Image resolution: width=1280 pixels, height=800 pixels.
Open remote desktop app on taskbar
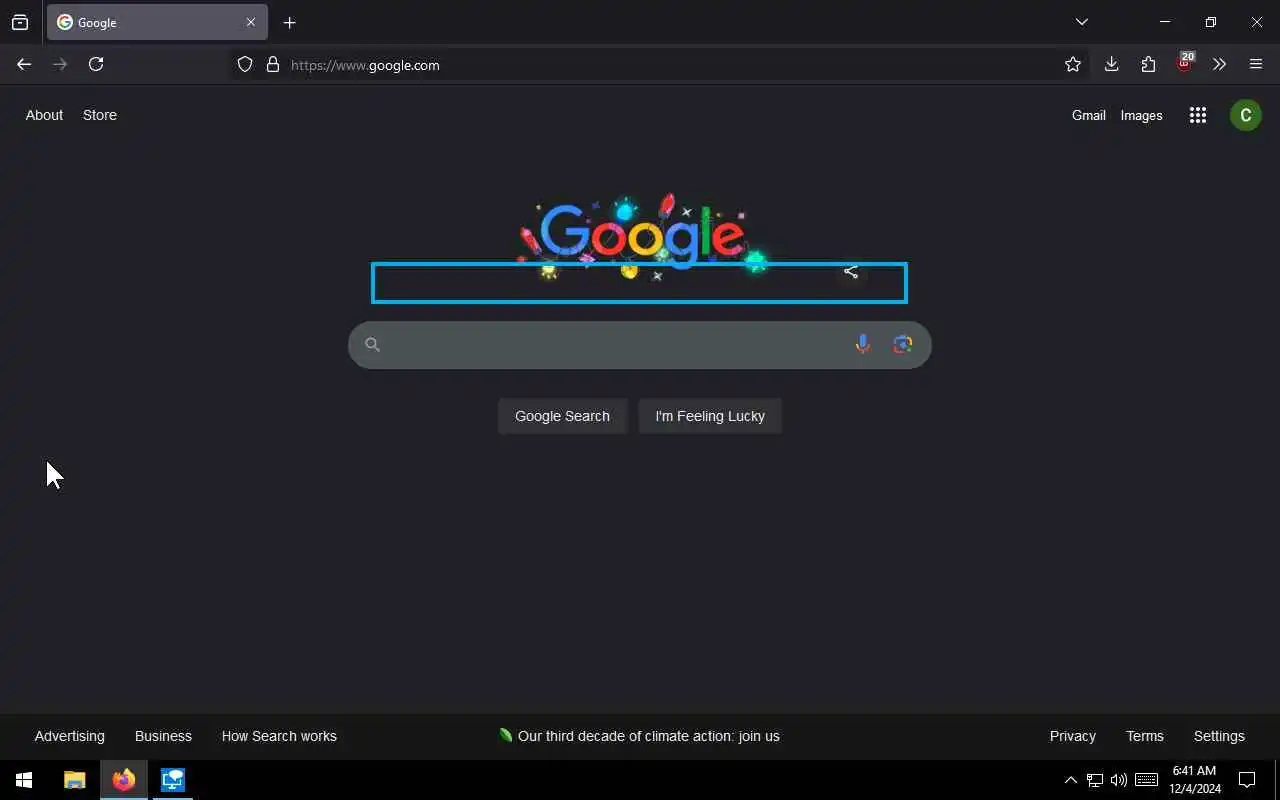173,780
